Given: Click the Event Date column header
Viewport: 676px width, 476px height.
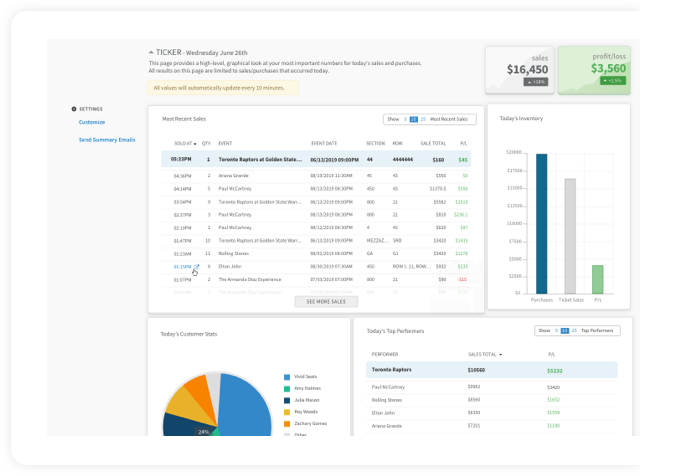Looking at the screenshot, I should tap(324, 143).
